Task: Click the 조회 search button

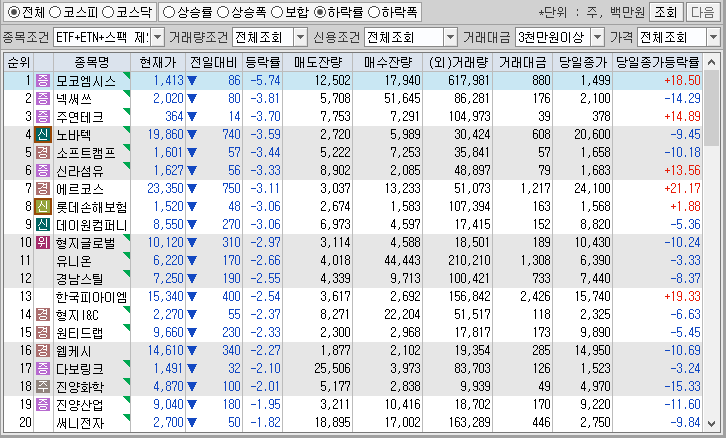Action: (x=666, y=12)
